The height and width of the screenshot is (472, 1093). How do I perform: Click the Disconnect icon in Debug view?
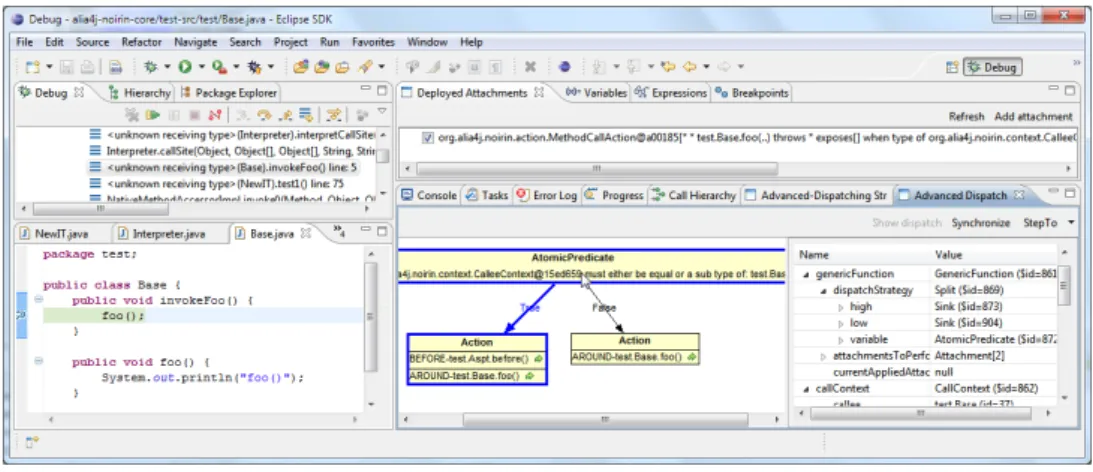click(215, 115)
